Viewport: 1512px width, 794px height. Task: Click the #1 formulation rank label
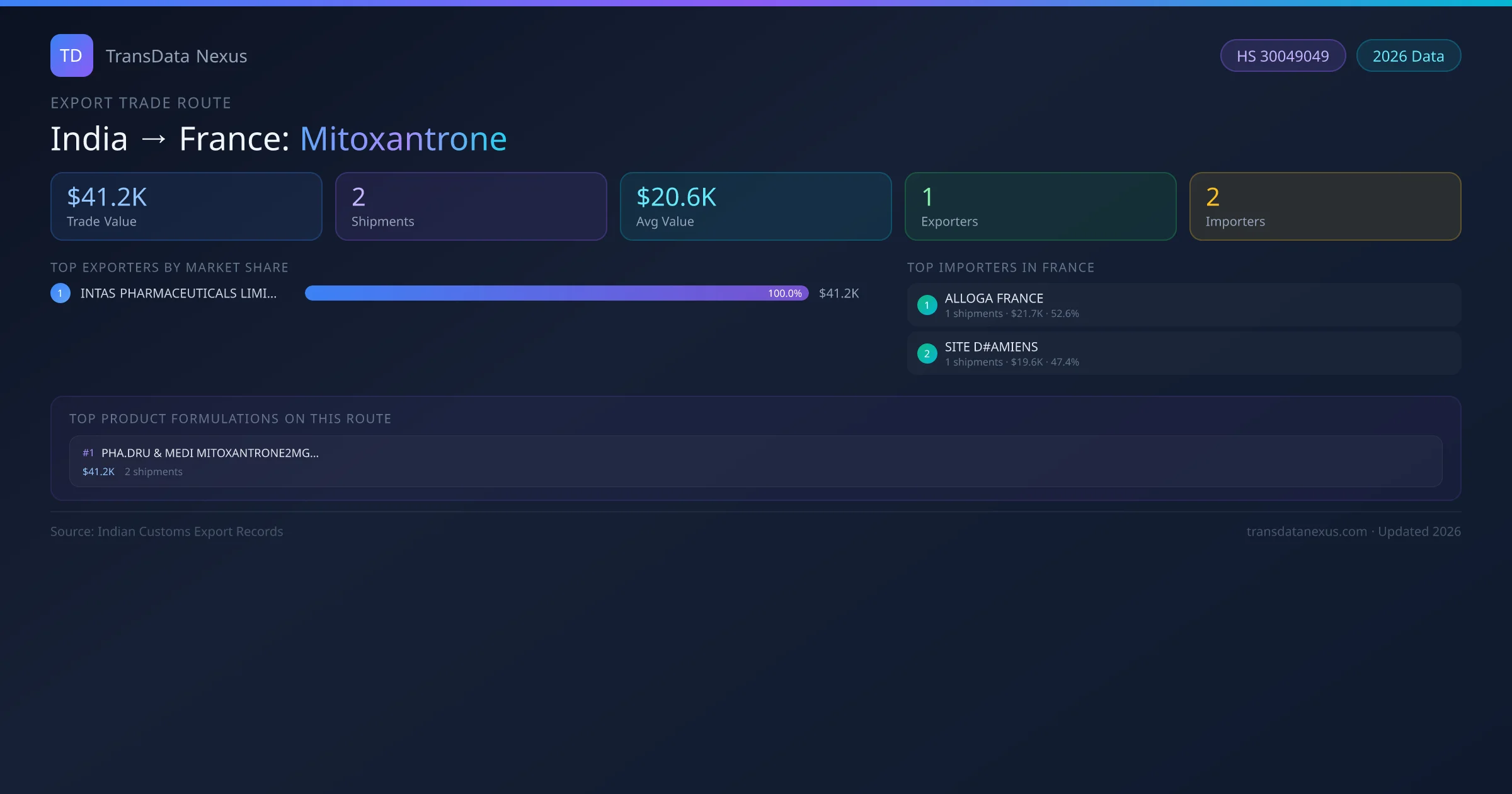88,453
